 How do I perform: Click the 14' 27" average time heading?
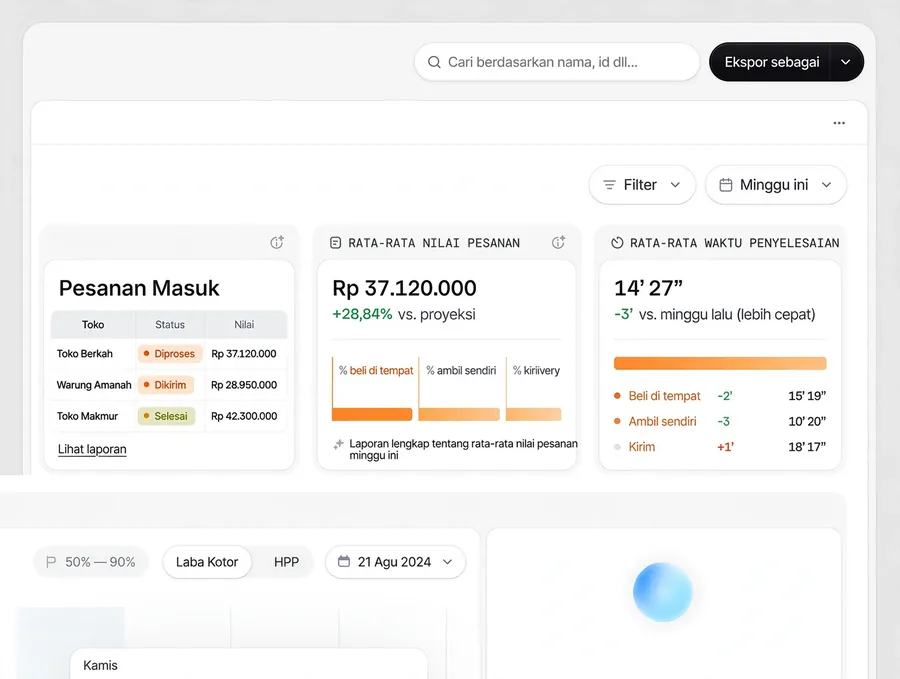(648, 288)
